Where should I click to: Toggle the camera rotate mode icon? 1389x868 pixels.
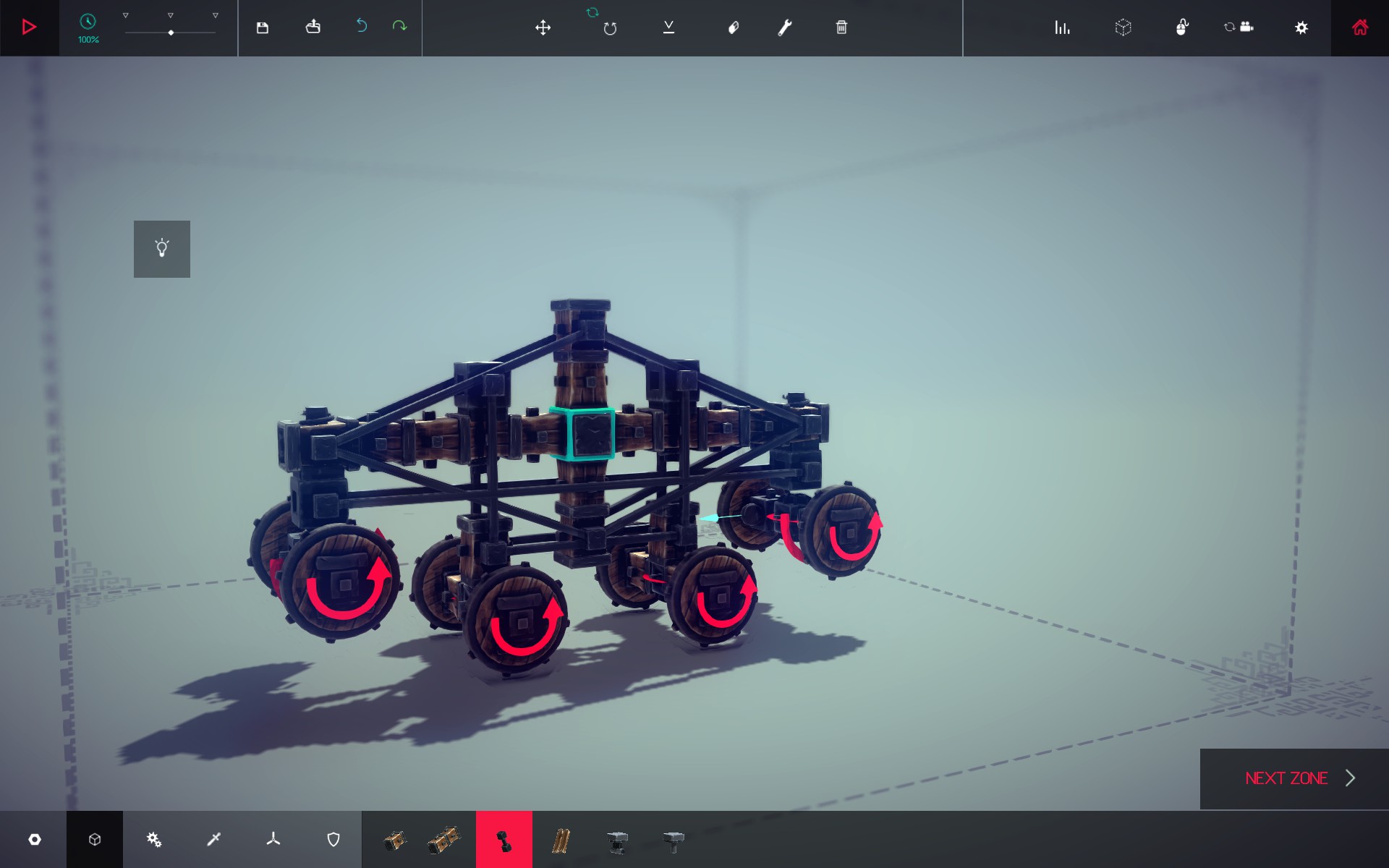click(x=1239, y=27)
